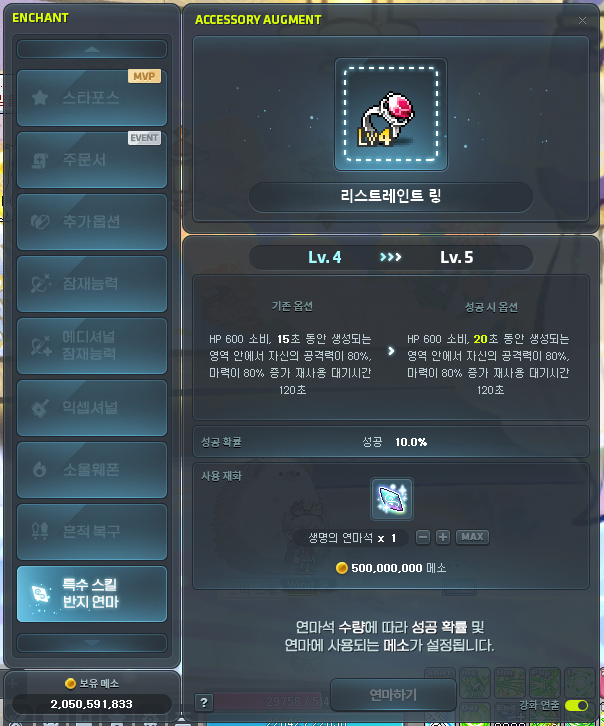Viewport: 604px width, 726px height.
Task: Click the 보유 메소 coin icon
Action: tap(70, 683)
